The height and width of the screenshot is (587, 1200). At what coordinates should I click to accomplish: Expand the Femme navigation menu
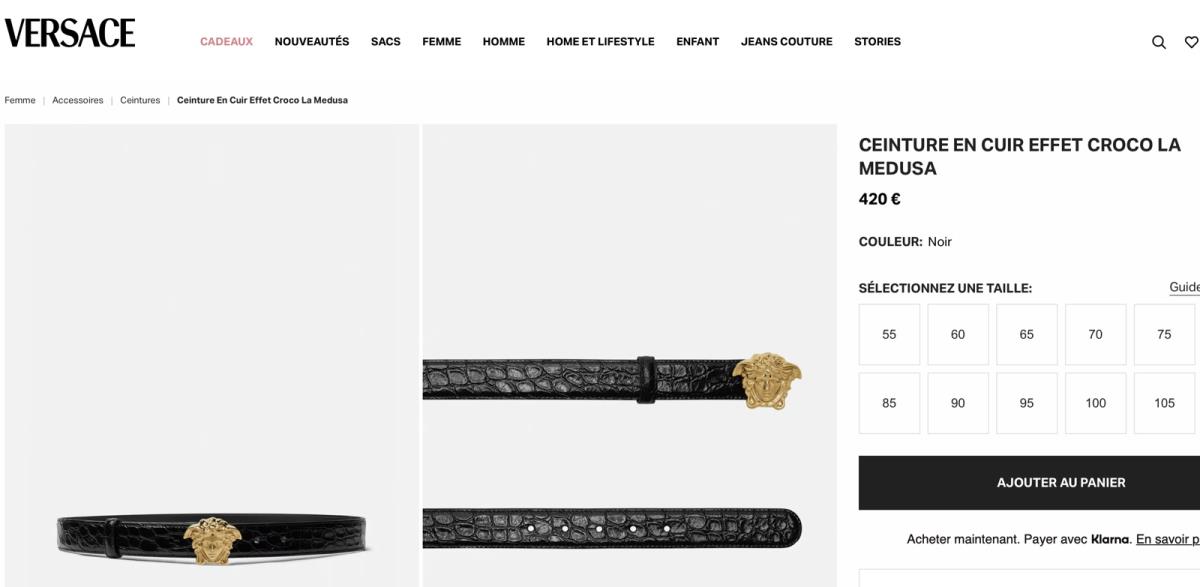tap(442, 42)
